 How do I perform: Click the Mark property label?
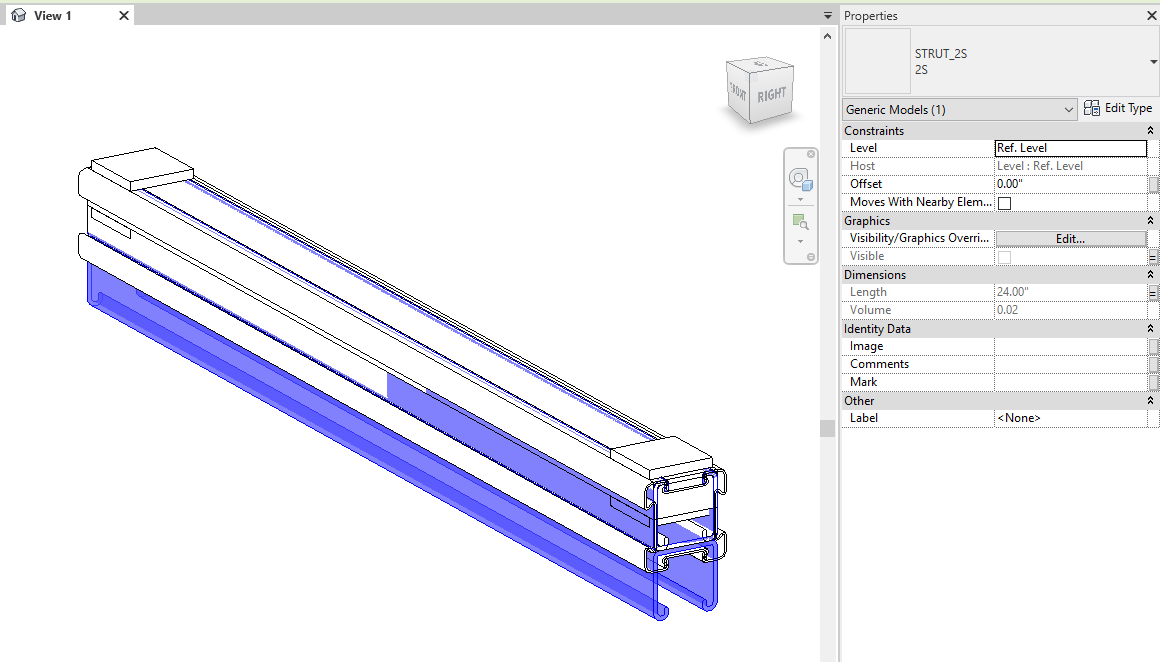click(863, 382)
